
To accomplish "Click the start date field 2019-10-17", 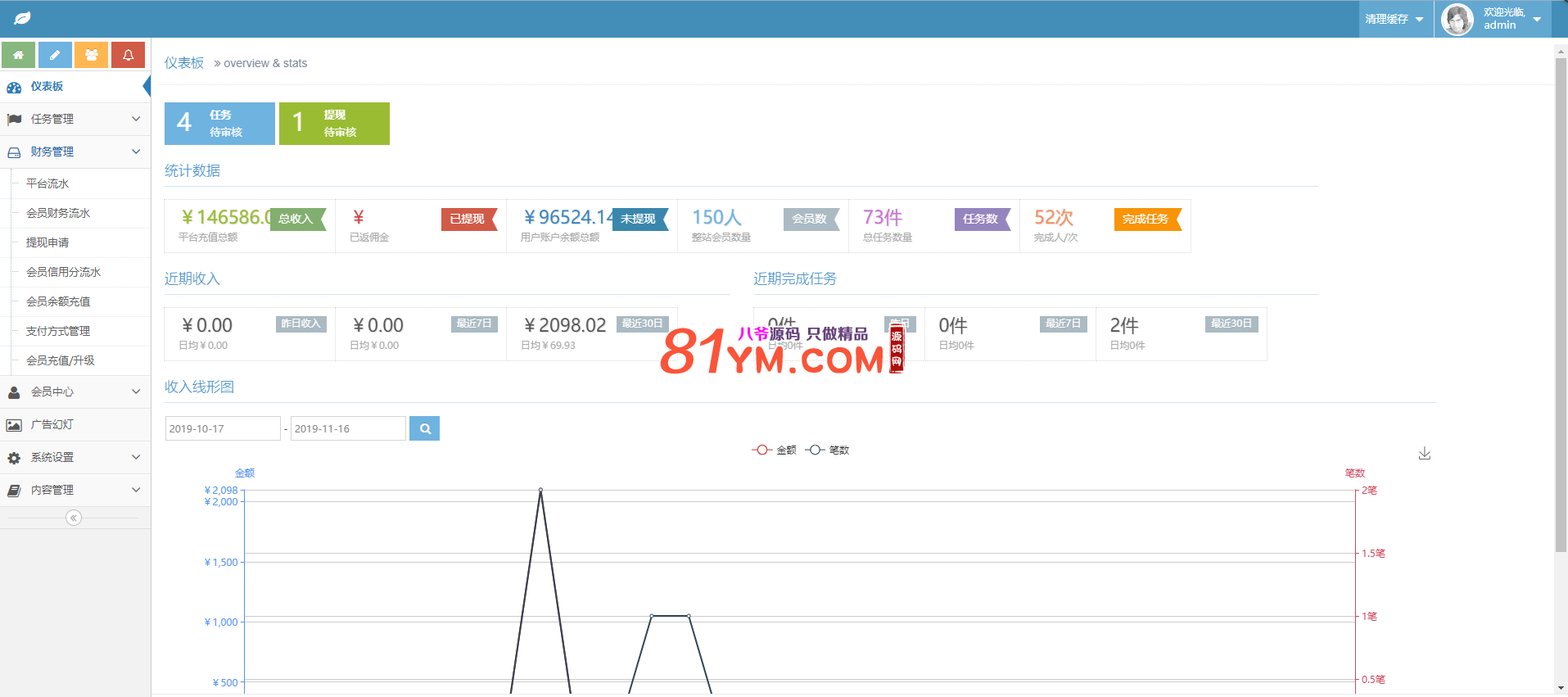I will point(223,428).
